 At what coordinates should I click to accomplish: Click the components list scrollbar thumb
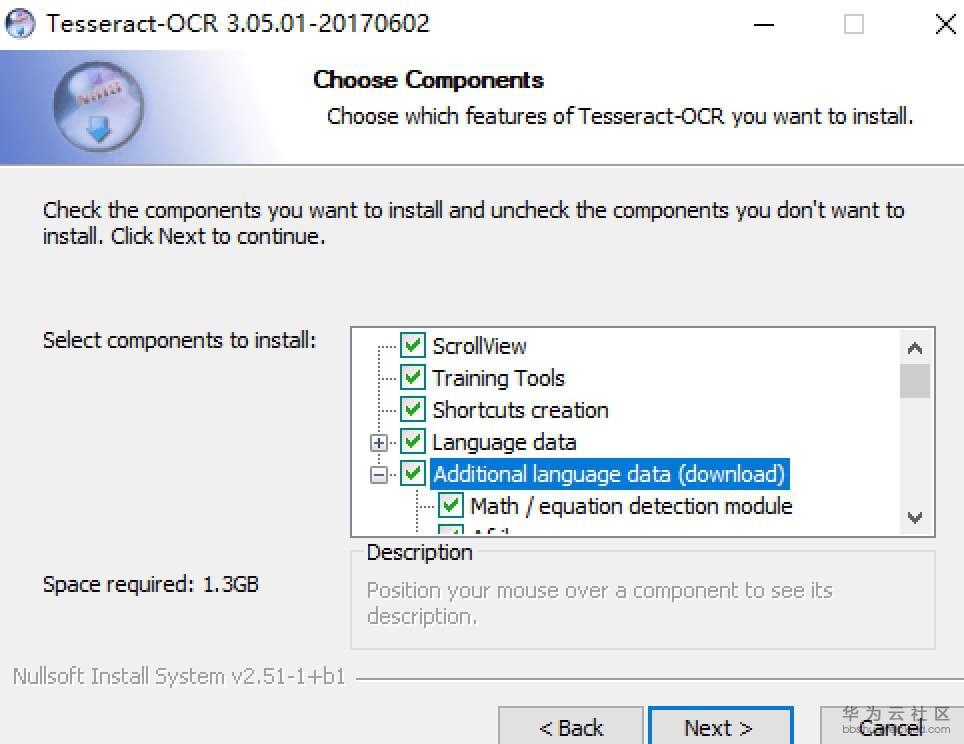coord(914,381)
